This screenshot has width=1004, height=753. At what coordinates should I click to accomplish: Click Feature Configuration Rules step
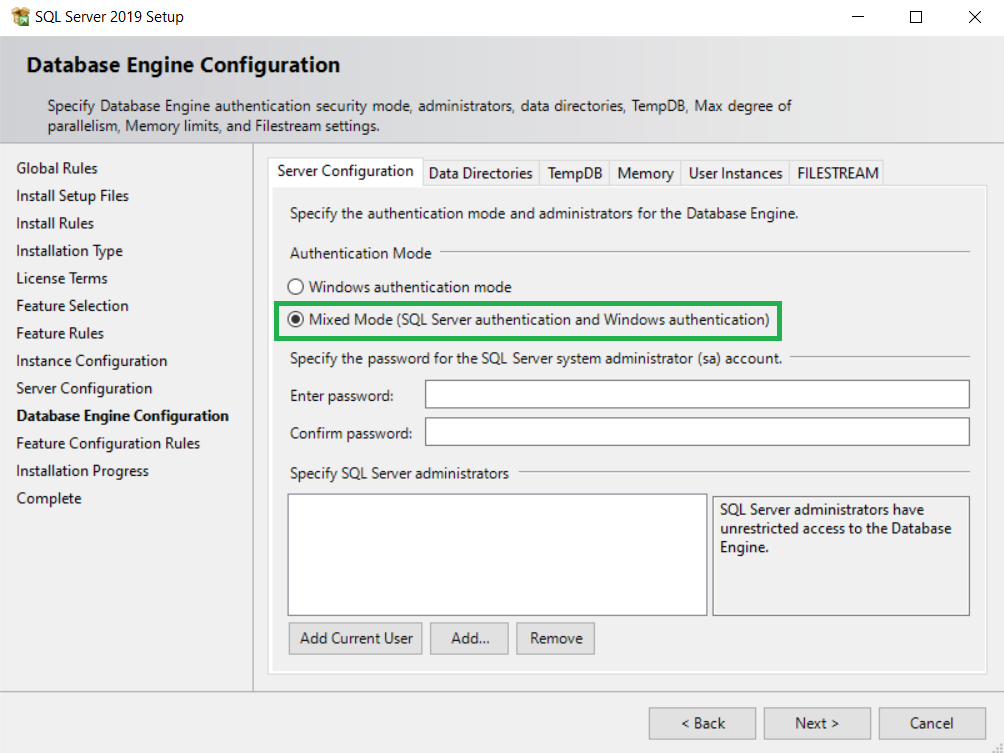click(108, 444)
